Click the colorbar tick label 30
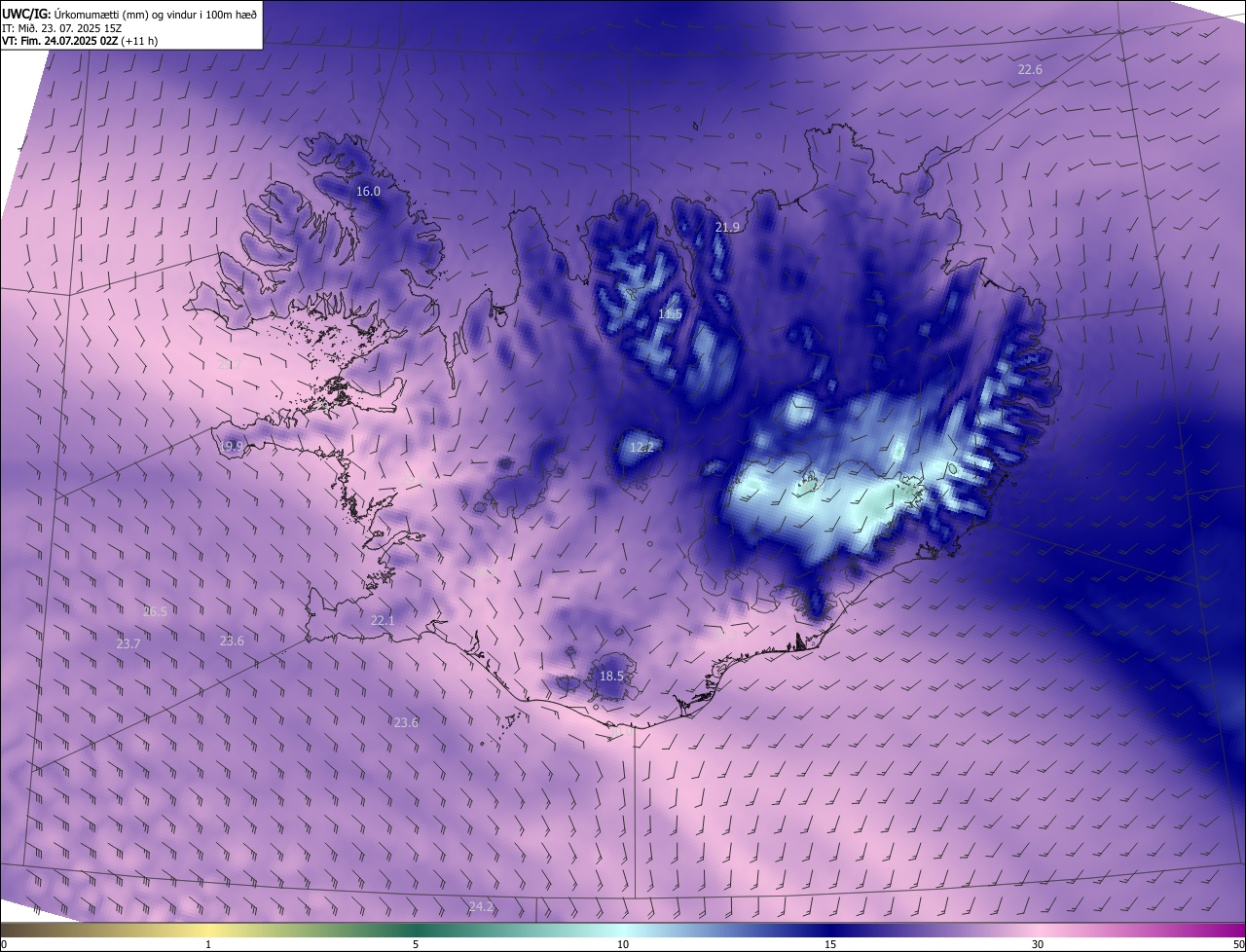1246x952 pixels. coord(1038,944)
